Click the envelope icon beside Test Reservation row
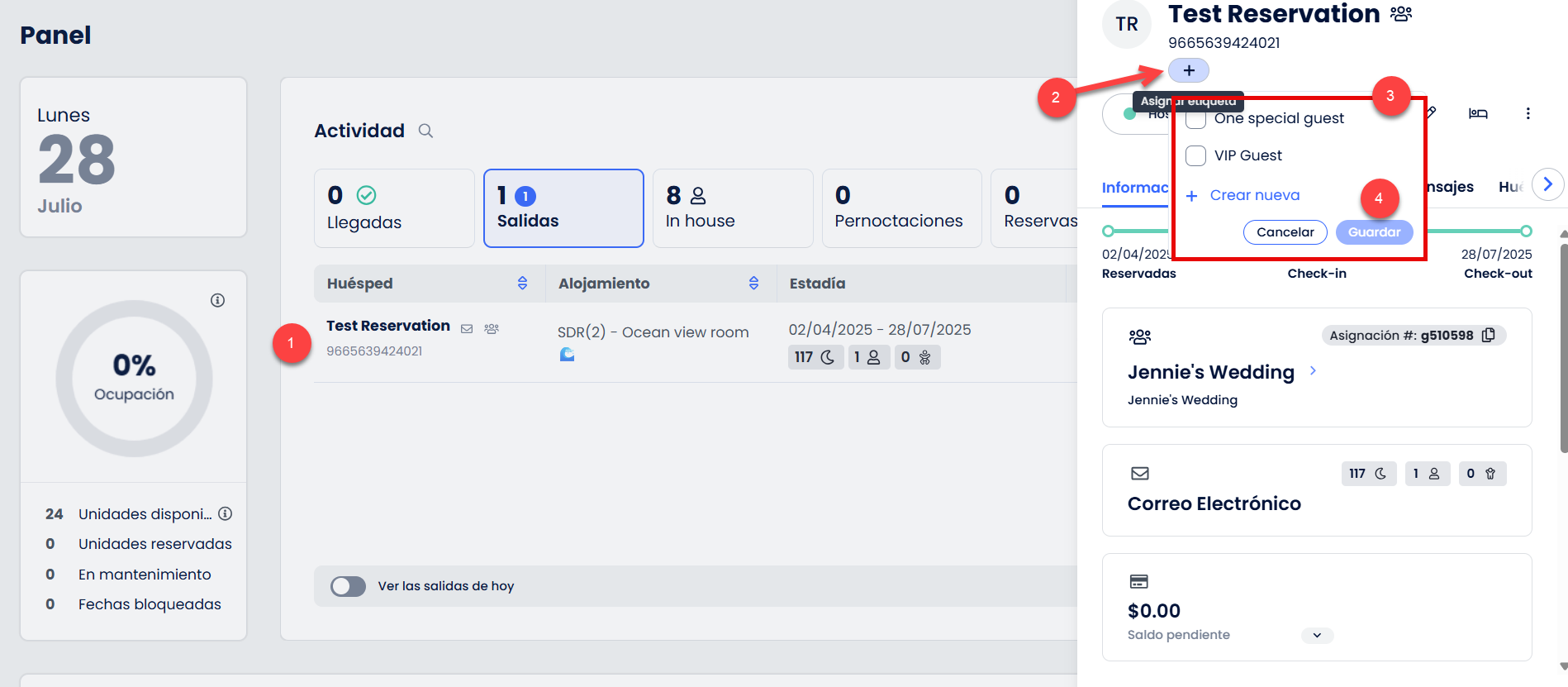Image resolution: width=1568 pixels, height=687 pixels. [467, 328]
